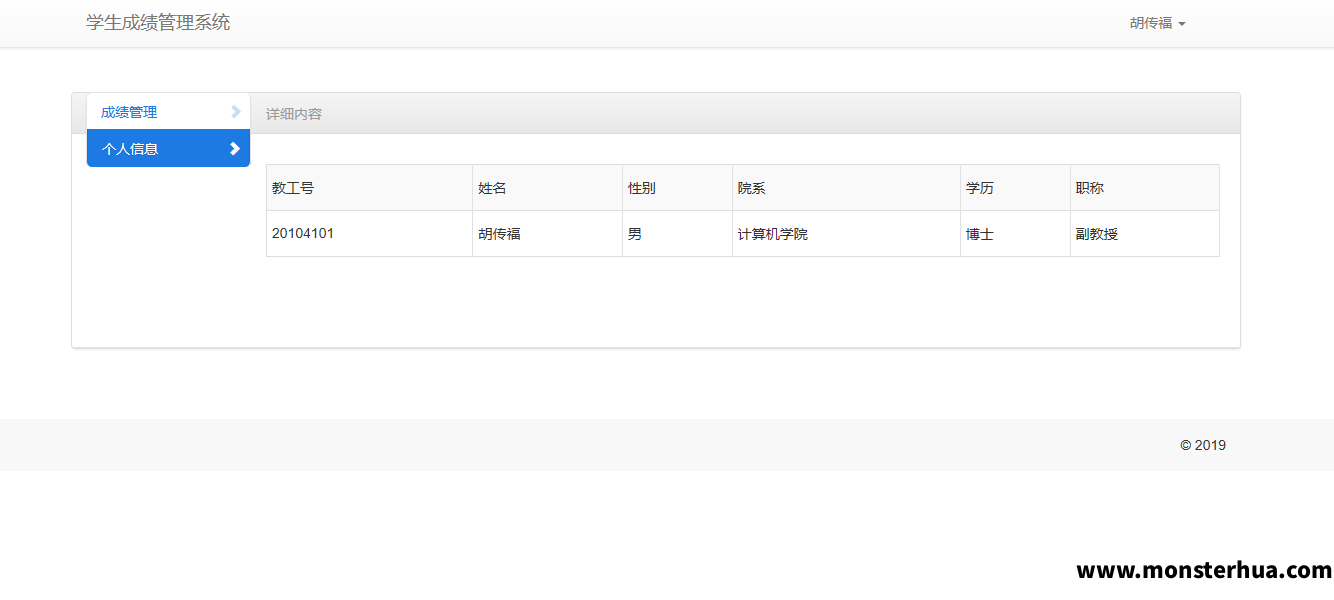Select the 胡传福 name table cell

point(547,234)
